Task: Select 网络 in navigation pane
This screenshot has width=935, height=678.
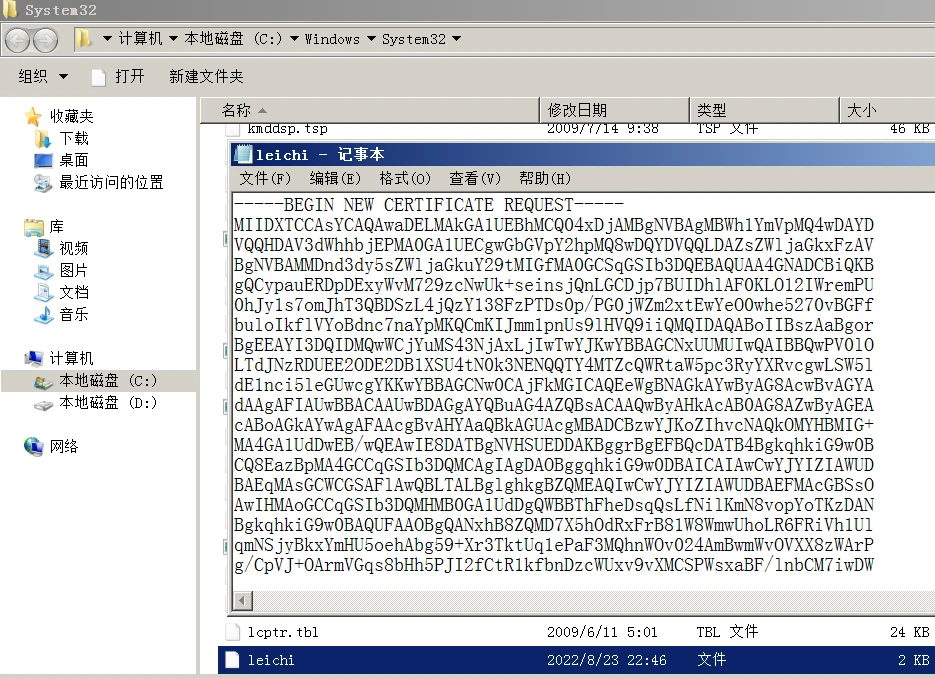Action: tap(64, 447)
